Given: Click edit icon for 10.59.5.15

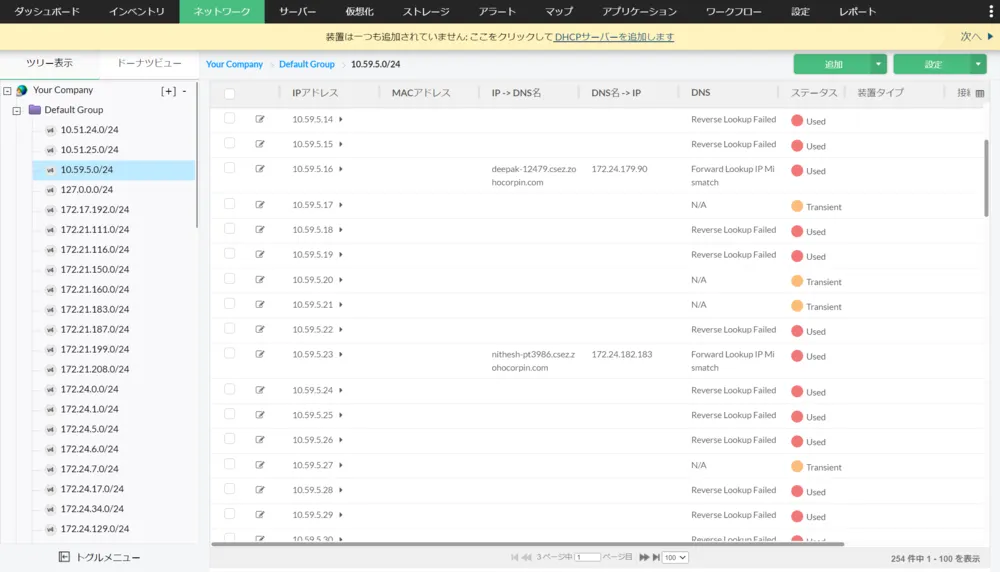Looking at the screenshot, I should (x=260, y=143).
